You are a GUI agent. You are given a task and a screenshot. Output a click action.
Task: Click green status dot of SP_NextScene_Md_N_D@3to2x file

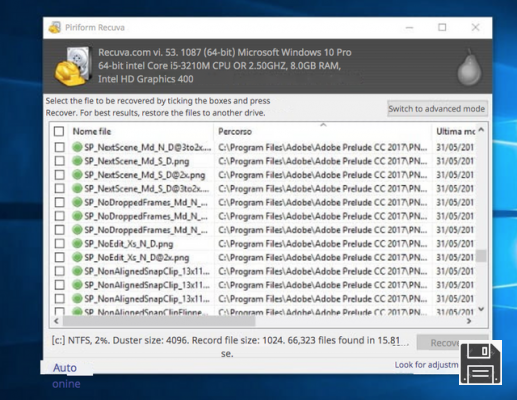77,147
